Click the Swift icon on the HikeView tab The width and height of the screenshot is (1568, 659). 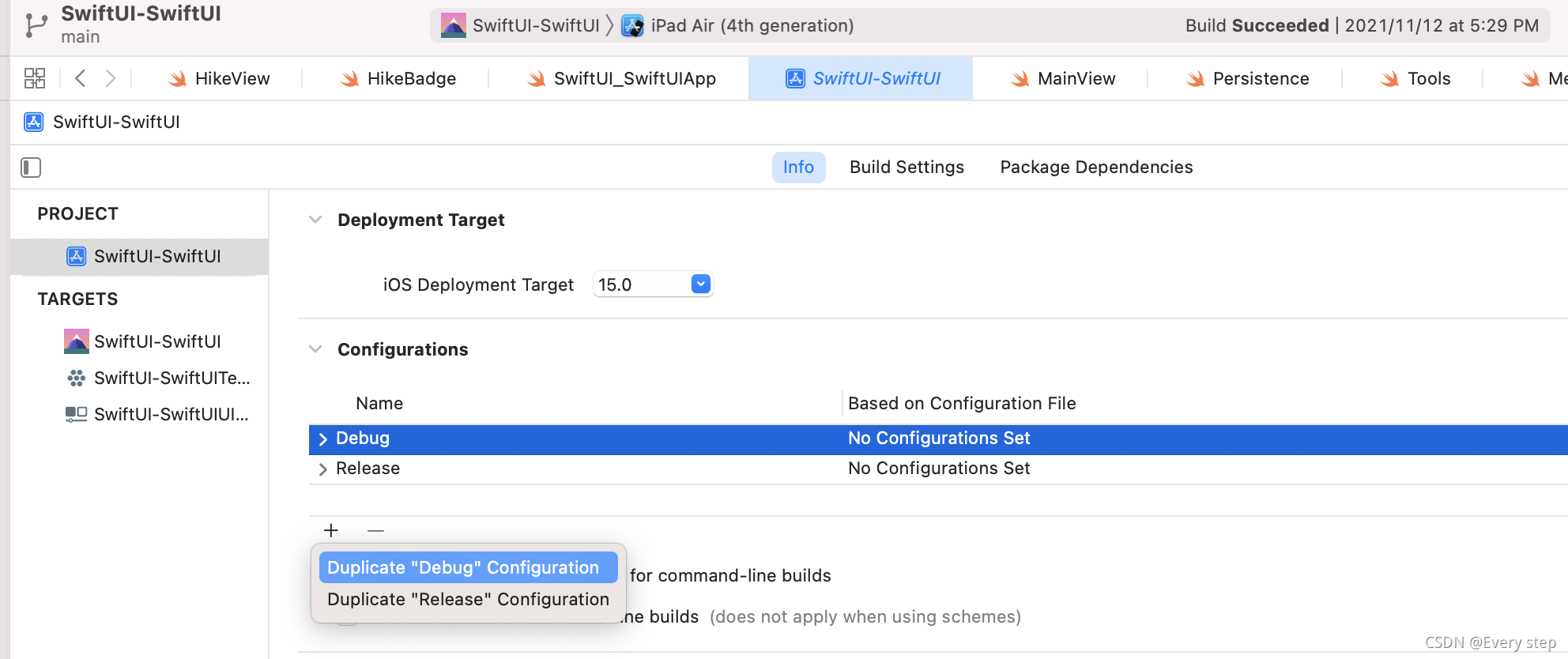[x=178, y=78]
